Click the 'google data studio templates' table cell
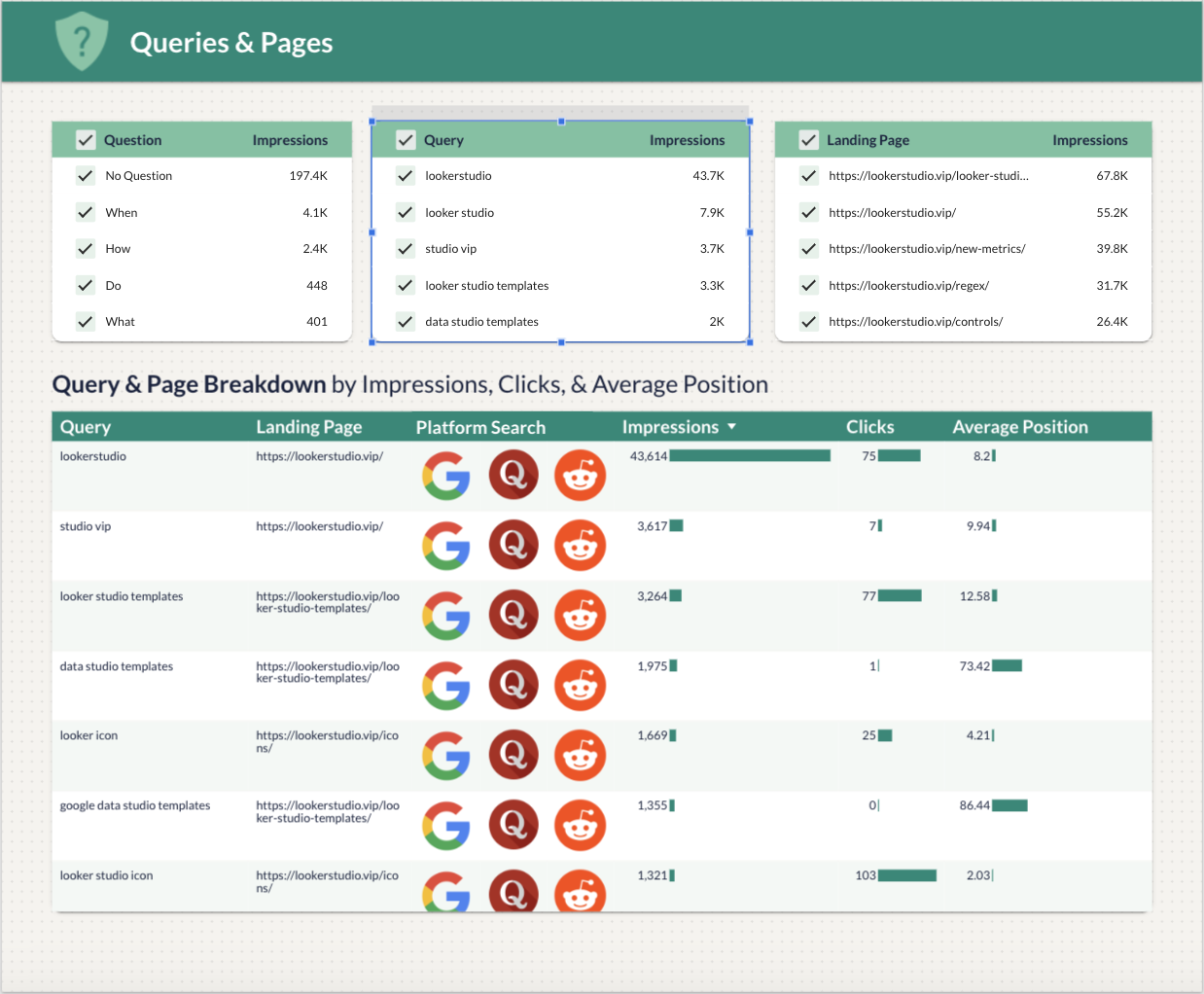Screen dimensions: 1204x994 tap(135, 805)
